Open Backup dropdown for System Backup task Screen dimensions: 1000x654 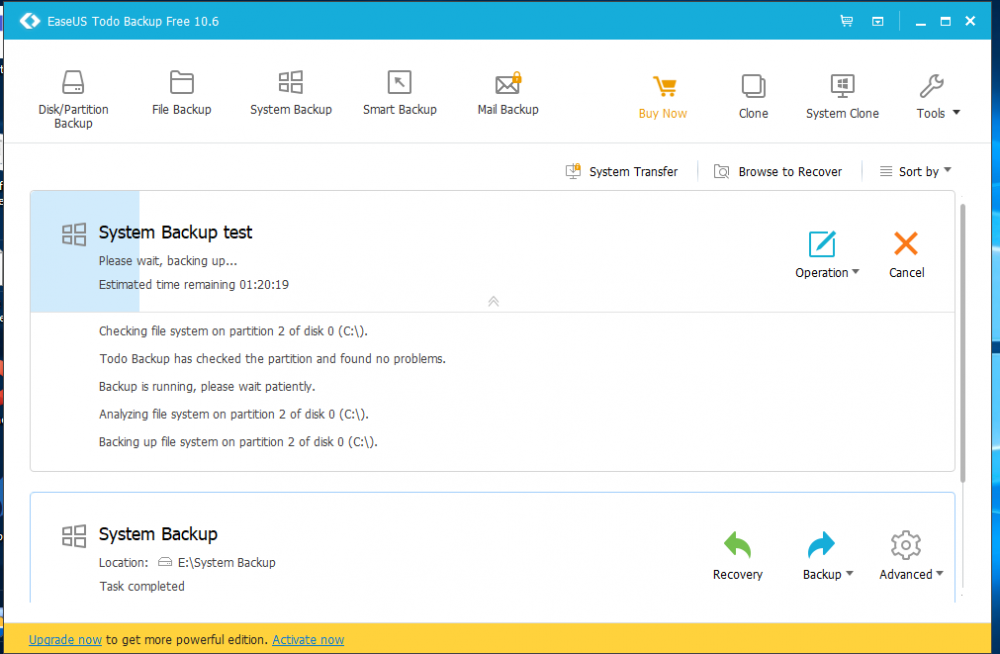827,556
